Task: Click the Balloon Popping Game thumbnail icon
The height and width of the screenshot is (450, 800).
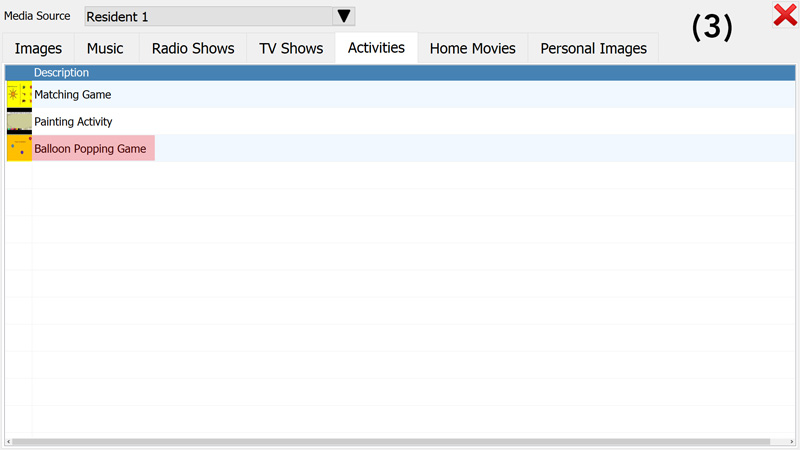Action: 19,148
